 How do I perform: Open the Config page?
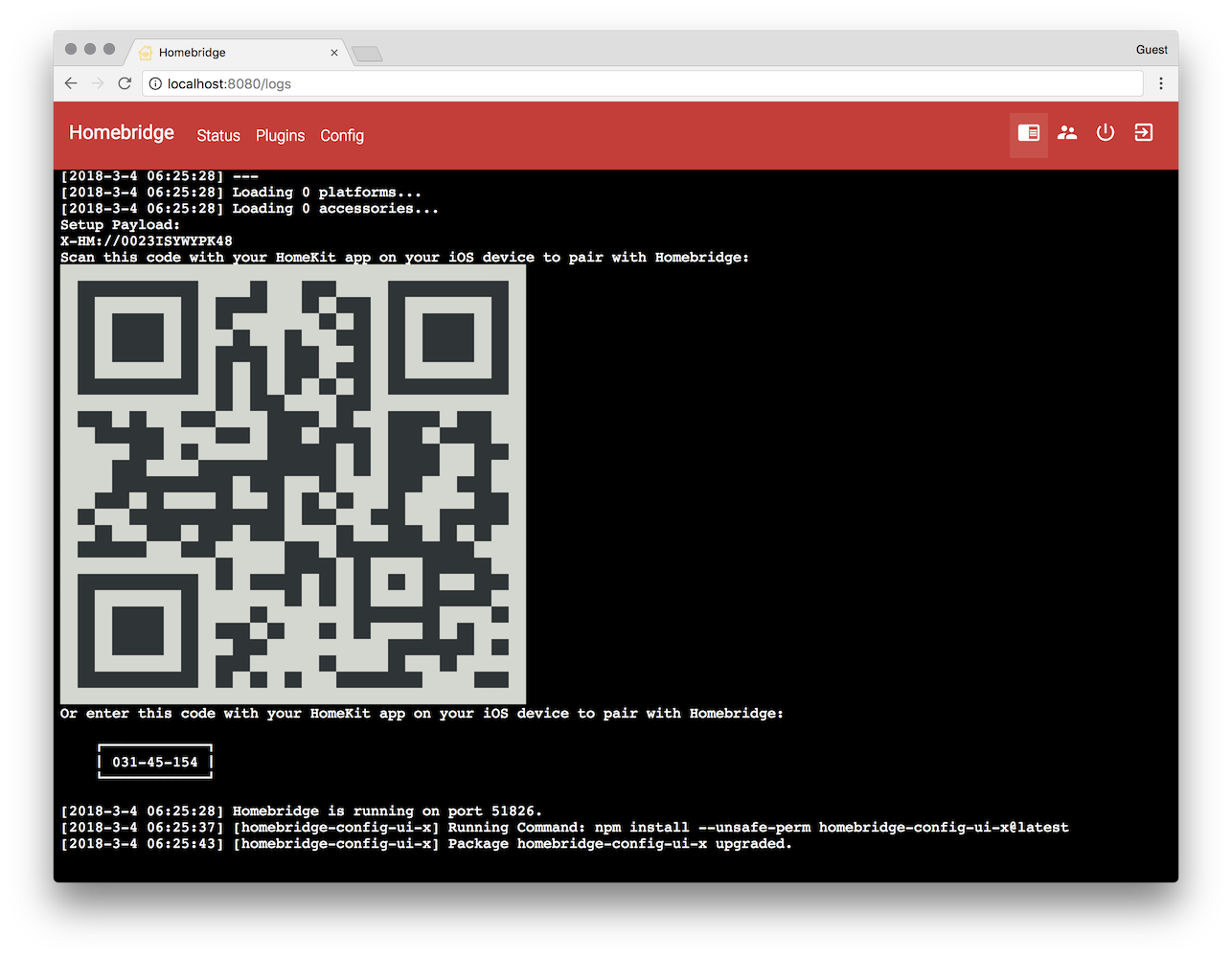point(342,136)
